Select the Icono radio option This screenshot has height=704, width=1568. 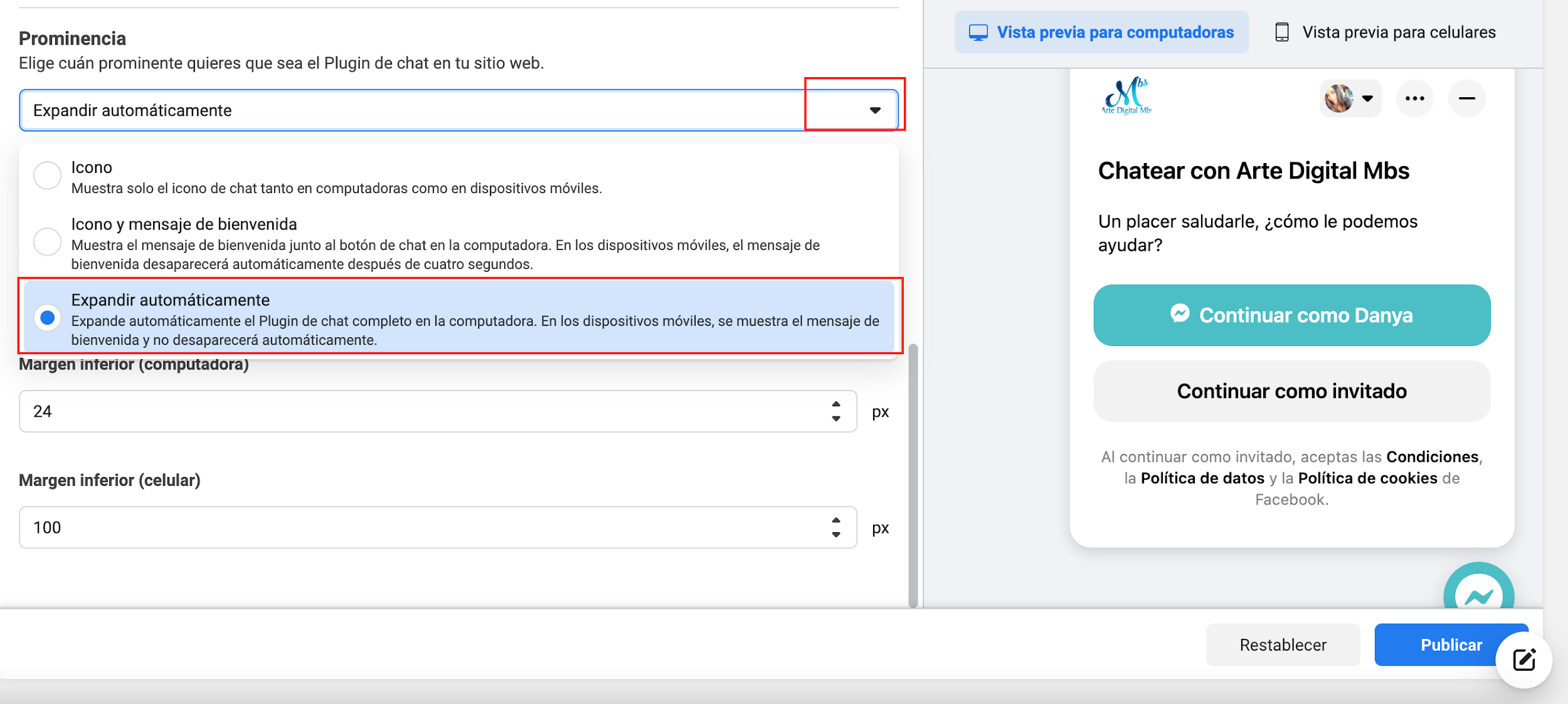click(x=48, y=175)
